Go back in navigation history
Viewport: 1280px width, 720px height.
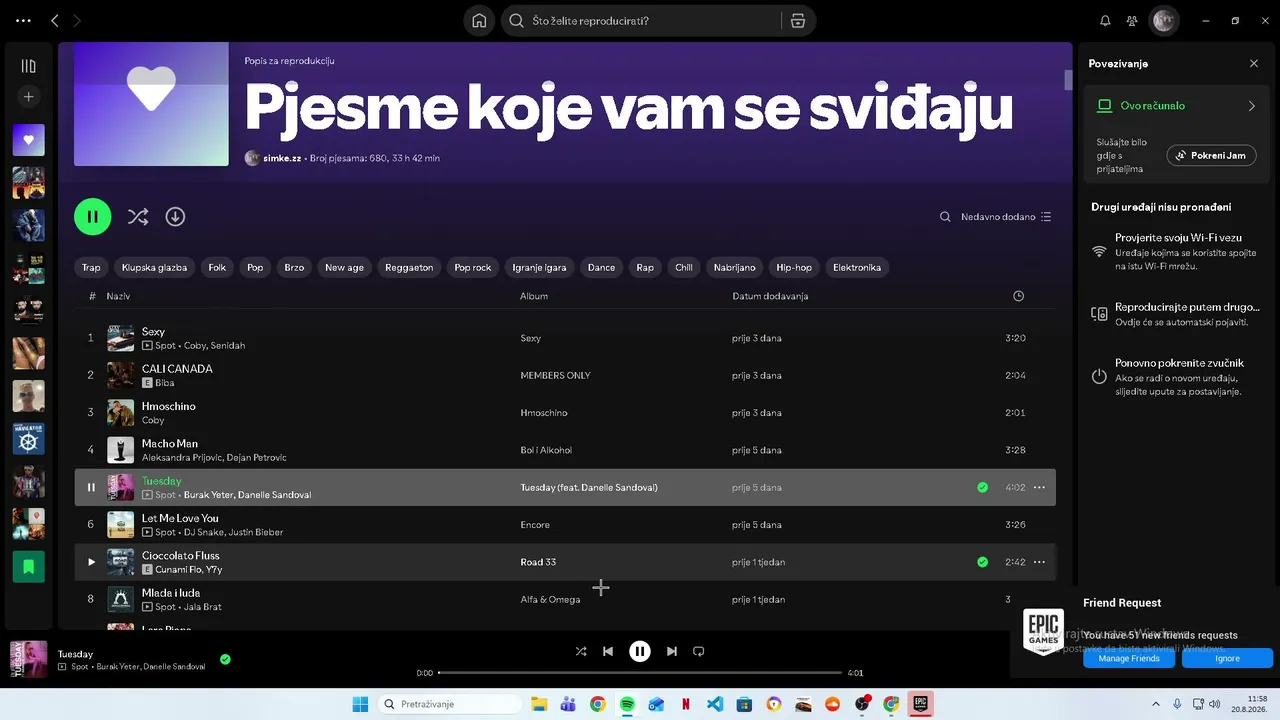click(55, 21)
